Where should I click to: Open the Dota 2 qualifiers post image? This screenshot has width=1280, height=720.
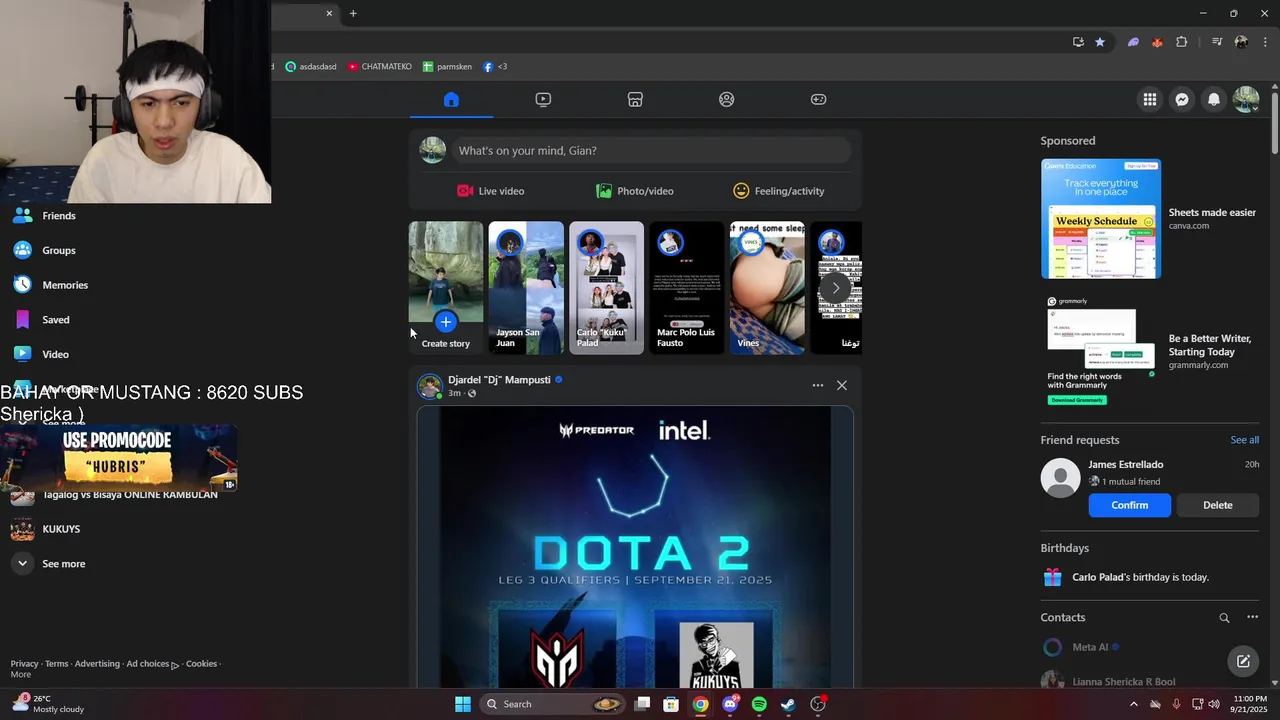point(635,546)
